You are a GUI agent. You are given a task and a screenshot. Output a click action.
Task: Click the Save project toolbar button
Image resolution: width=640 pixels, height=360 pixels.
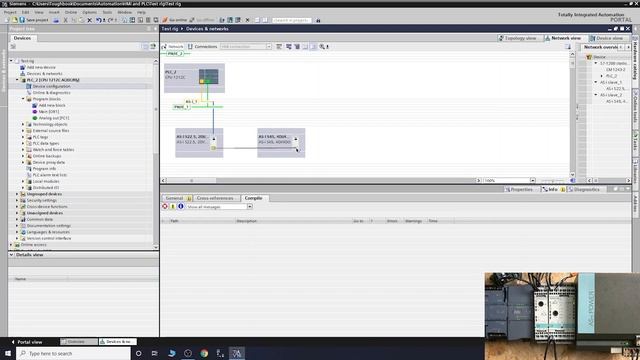click(34, 20)
